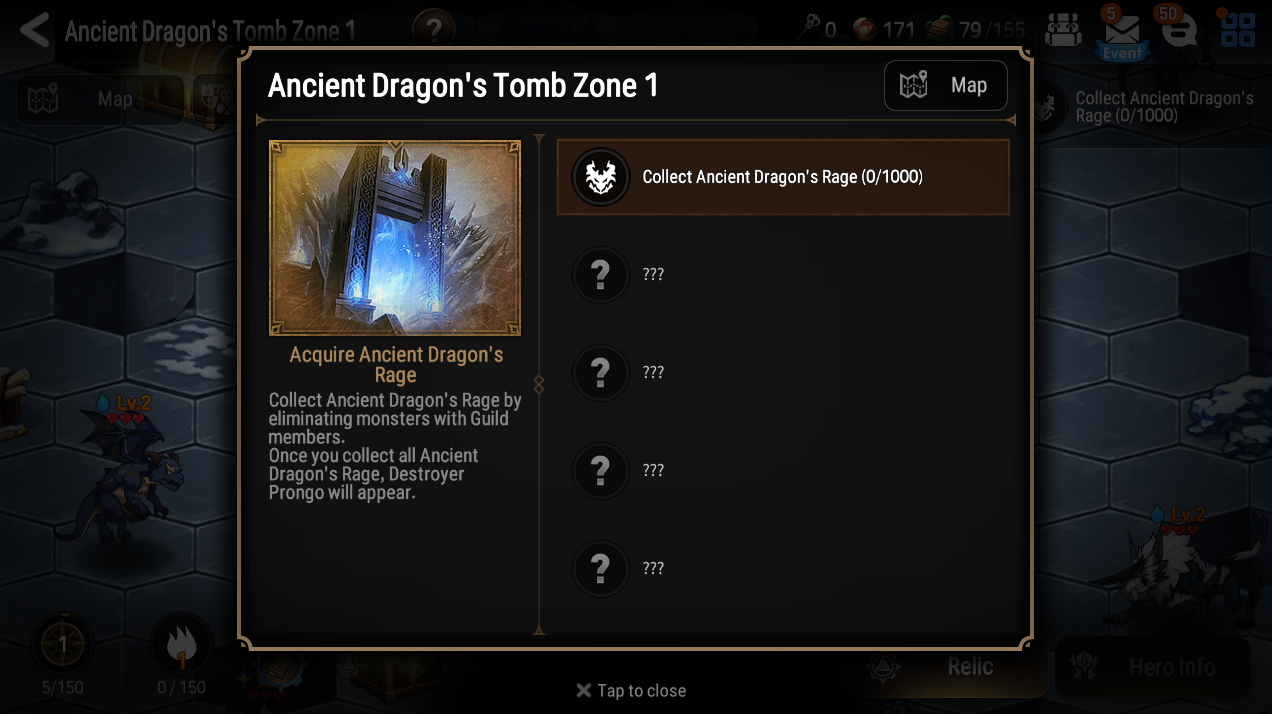Viewport: 1272px width, 714px height.
Task: Click the second locked ??? question mark icon
Action: [600, 372]
